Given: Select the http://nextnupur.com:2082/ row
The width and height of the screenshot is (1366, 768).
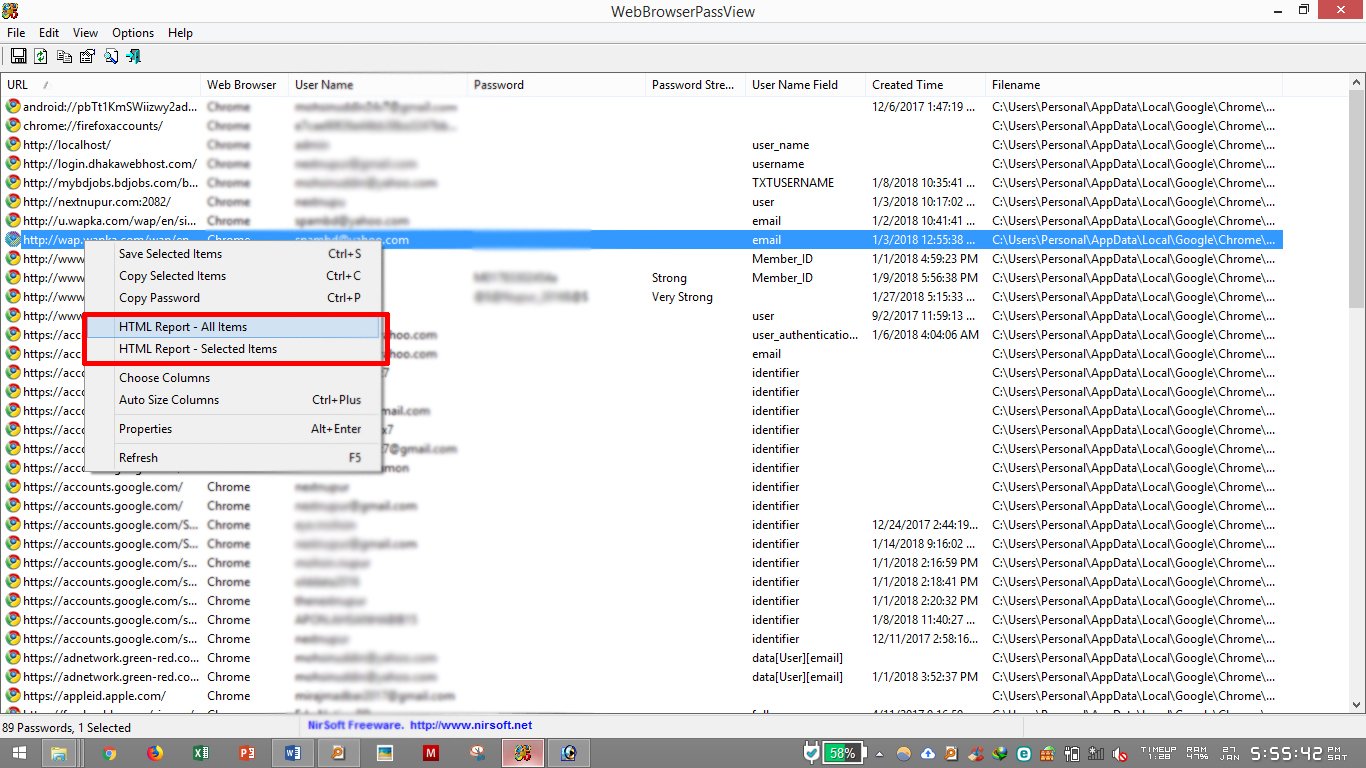Looking at the screenshot, I should tap(642, 202).
